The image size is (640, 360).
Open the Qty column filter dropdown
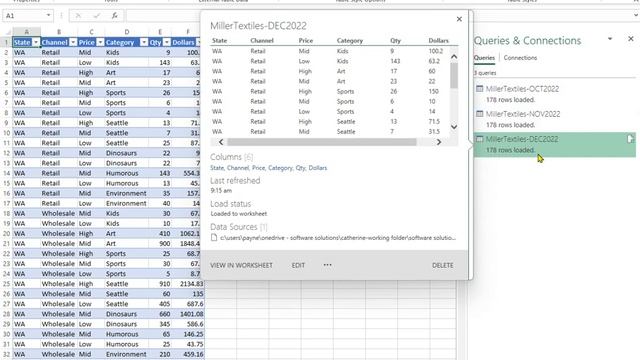167,42
